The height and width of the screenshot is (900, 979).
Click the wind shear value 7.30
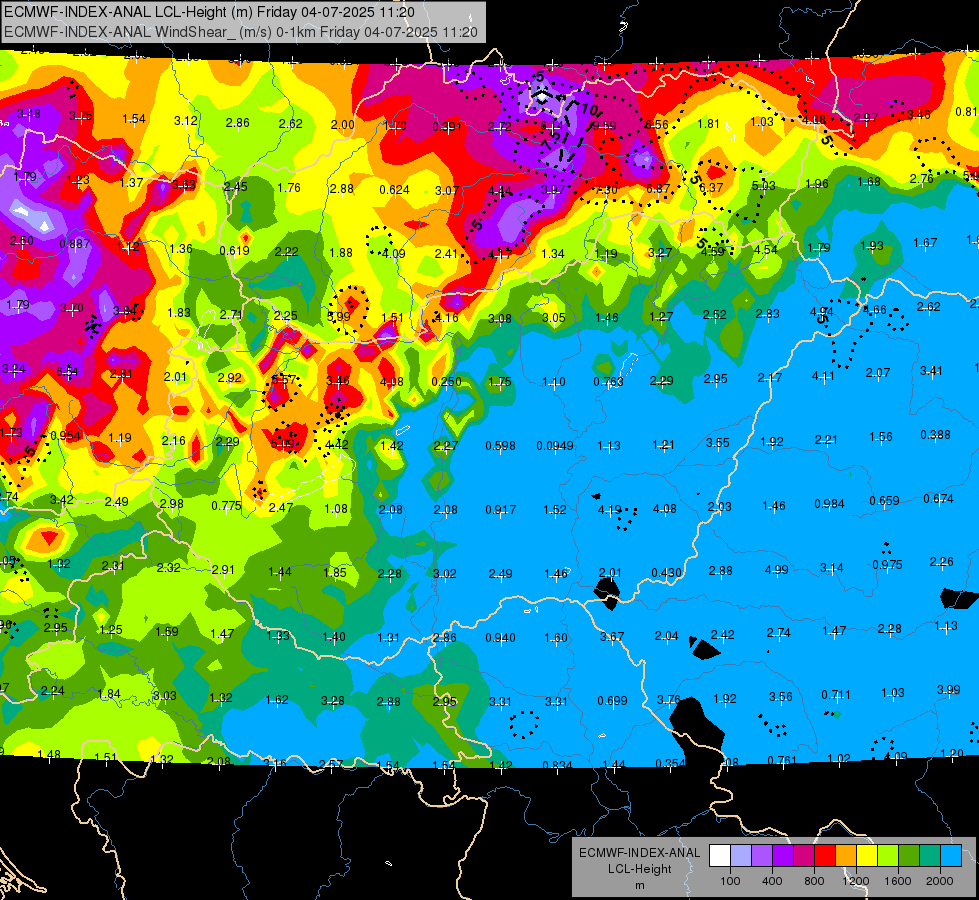click(x=606, y=189)
